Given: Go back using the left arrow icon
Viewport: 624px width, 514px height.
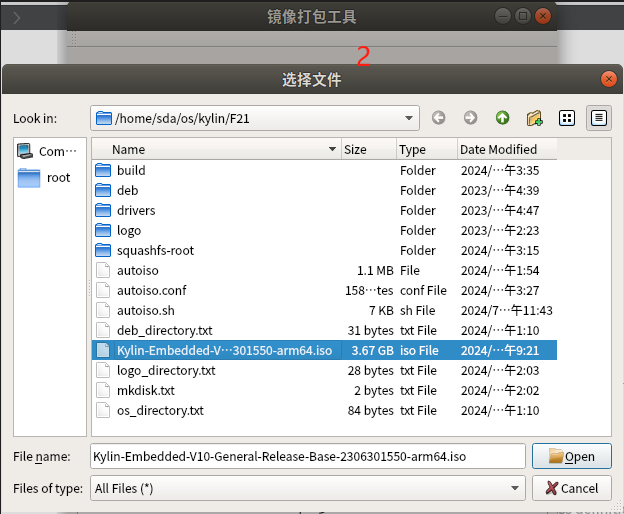Looking at the screenshot, I should (x=438, y=118).
